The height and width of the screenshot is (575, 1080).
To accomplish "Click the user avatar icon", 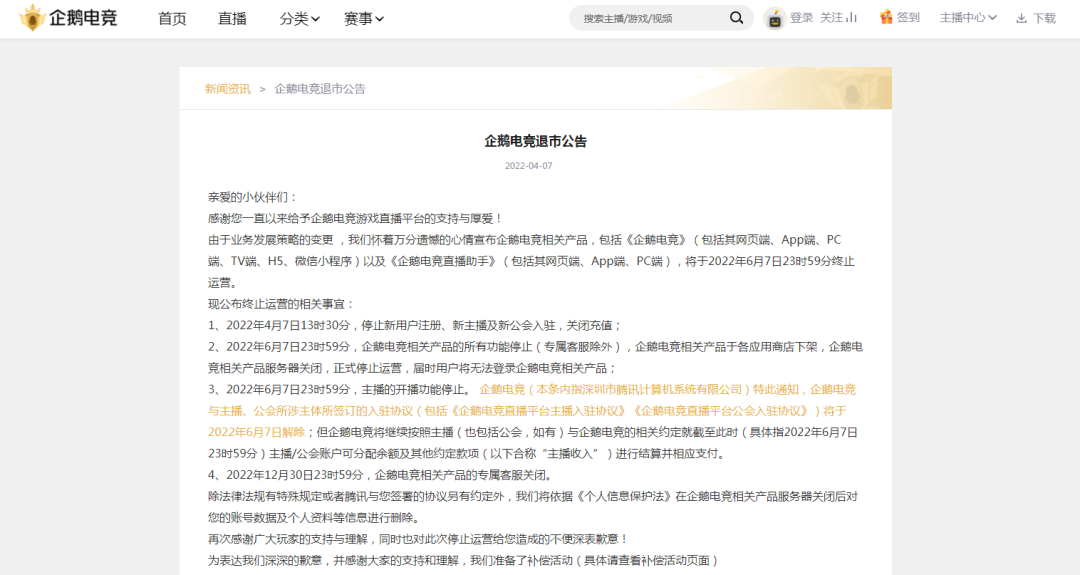I will (774, 18).
